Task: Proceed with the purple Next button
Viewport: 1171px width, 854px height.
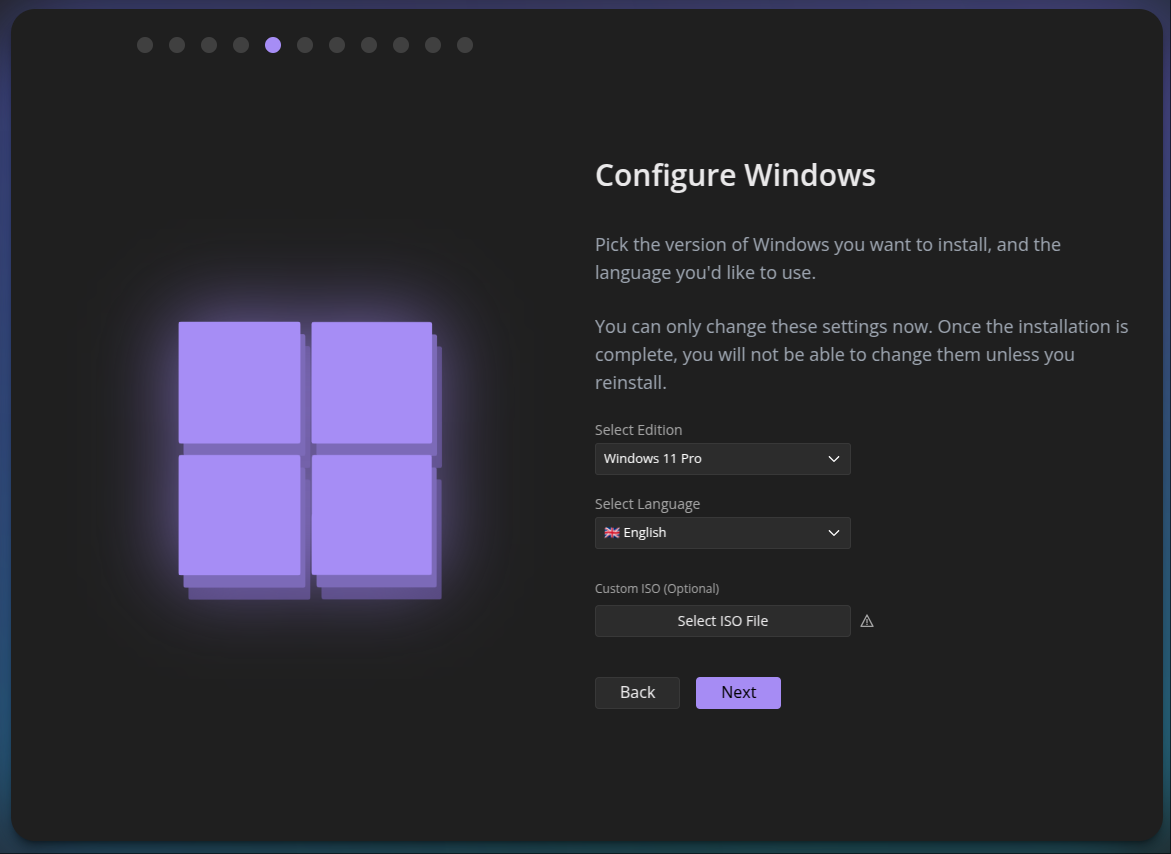Action: click(x=738, y=693)
